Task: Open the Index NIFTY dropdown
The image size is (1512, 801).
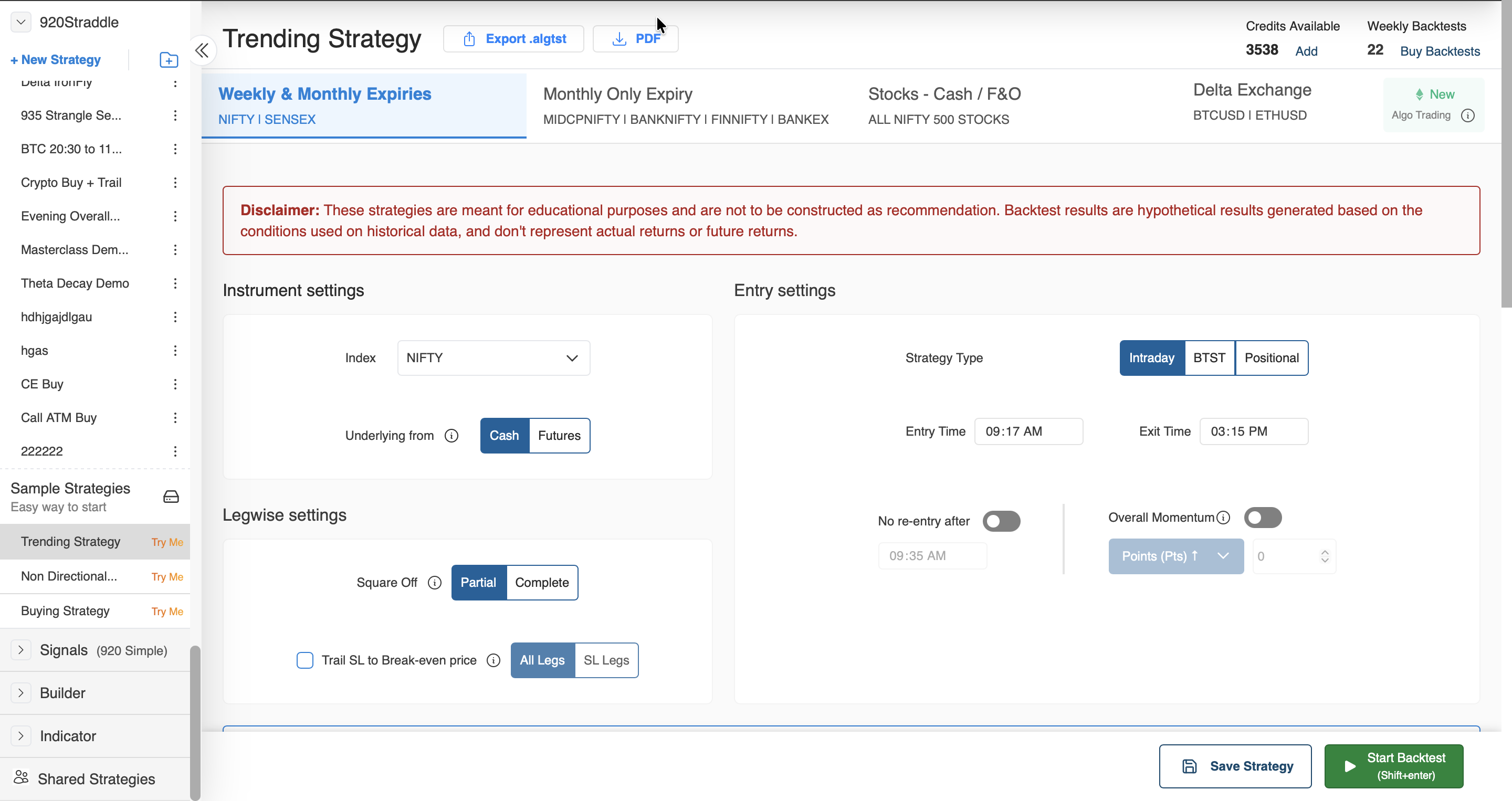Action: coord(493,358)
